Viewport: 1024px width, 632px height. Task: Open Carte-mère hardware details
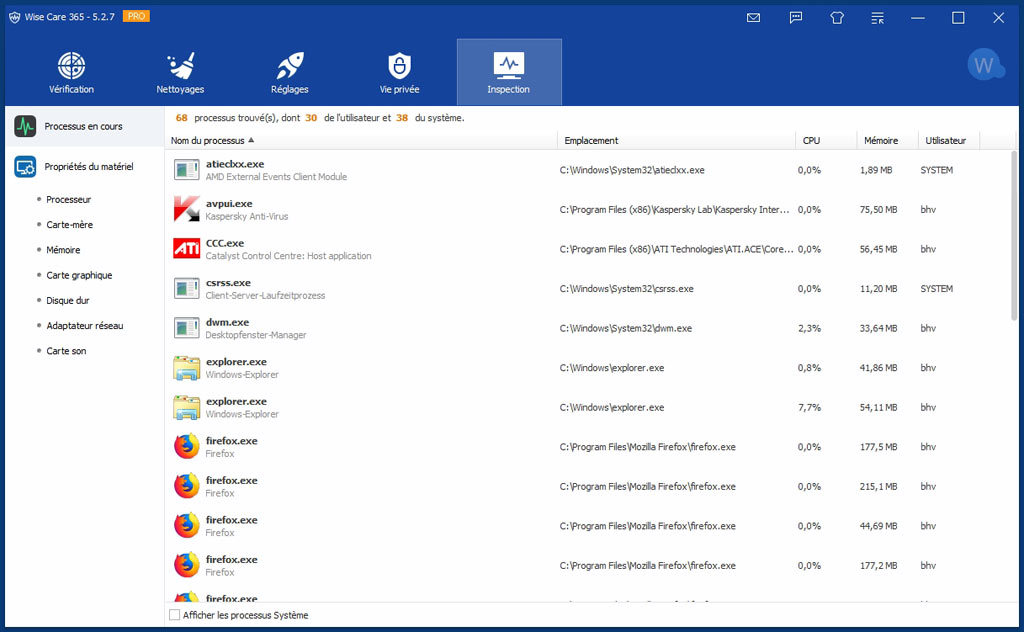pyautogui.click(x=69, y=225)
